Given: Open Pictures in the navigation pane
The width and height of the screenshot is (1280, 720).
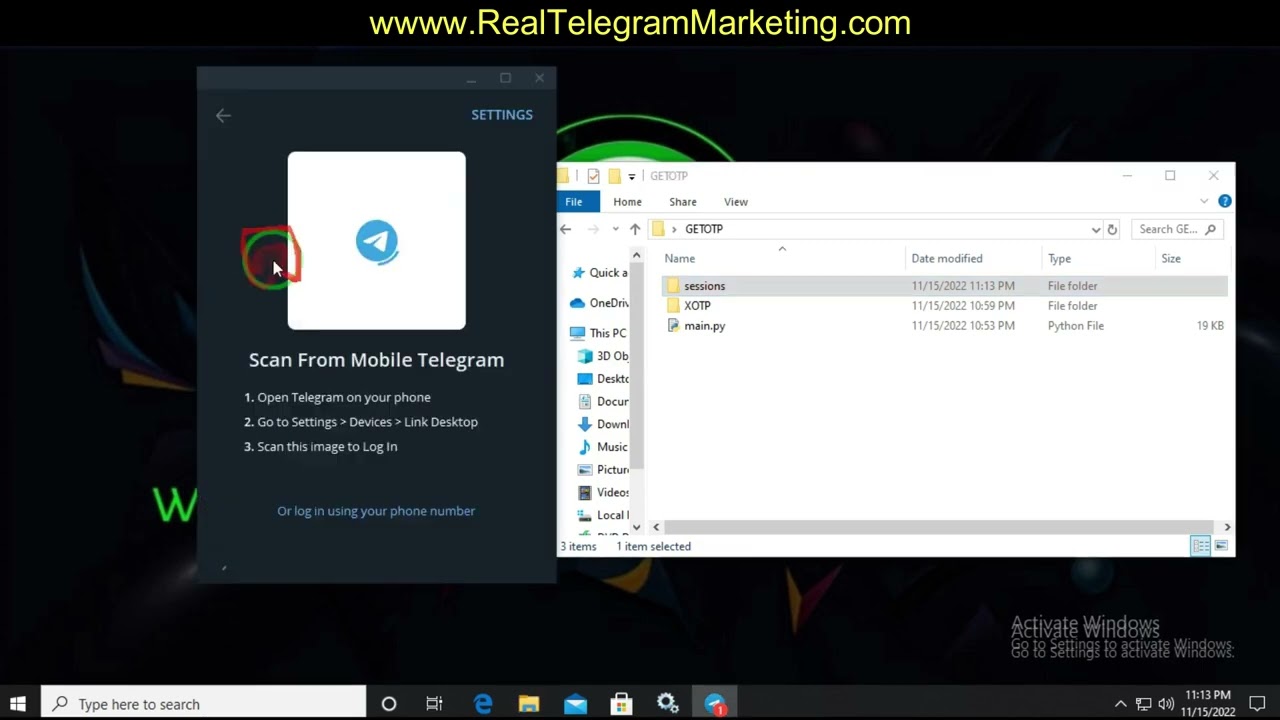Looking at the screenshot, I should (x=604, y=470).
